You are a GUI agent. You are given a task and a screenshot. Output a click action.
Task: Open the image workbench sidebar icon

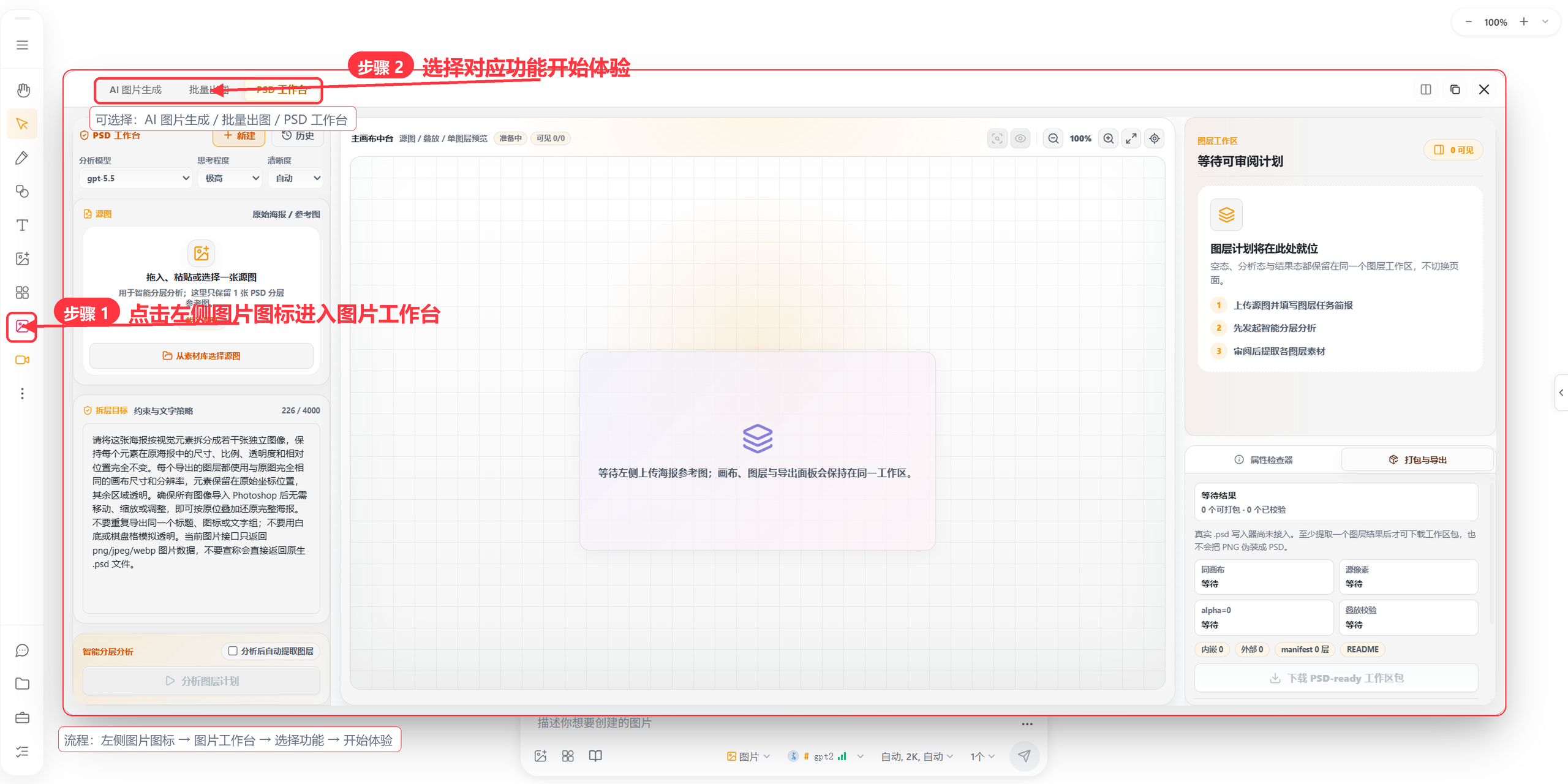click(22, 326)
